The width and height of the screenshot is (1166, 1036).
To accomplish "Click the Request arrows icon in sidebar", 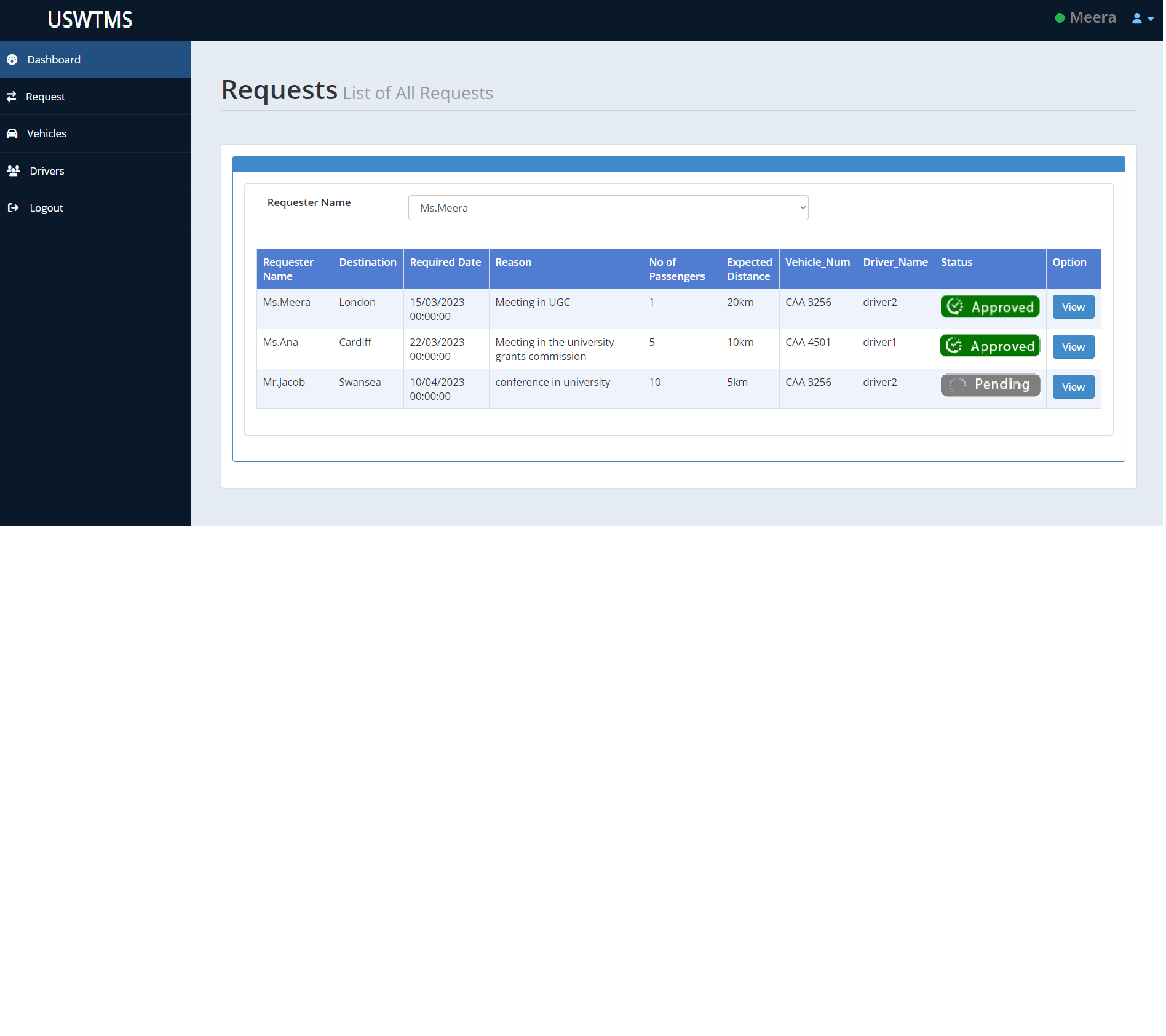I will pyautogui.click(x=12, y=97).
